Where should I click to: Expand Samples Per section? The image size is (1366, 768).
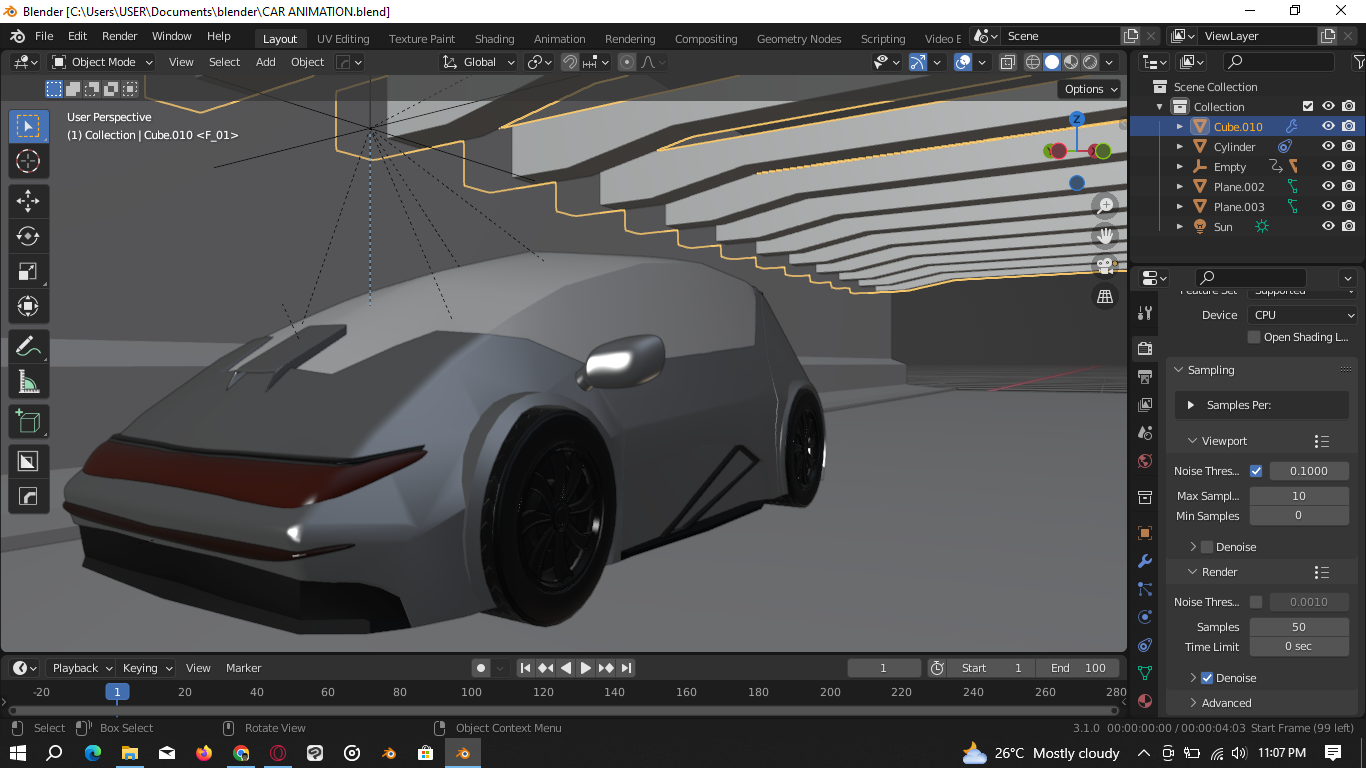coord(1191,405)
